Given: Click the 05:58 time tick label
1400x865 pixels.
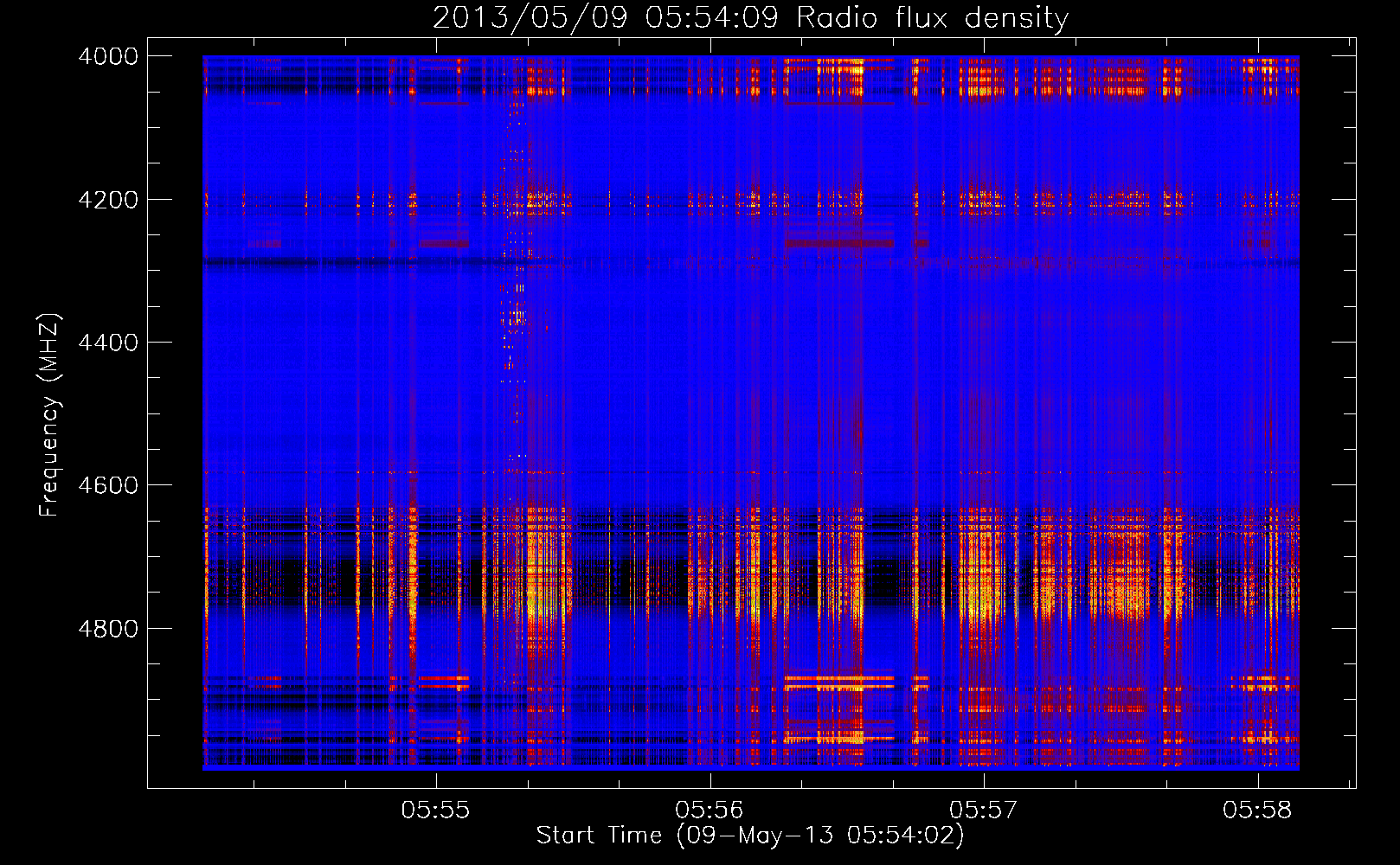Looking at the screenshot, I should coord(1257,810).
